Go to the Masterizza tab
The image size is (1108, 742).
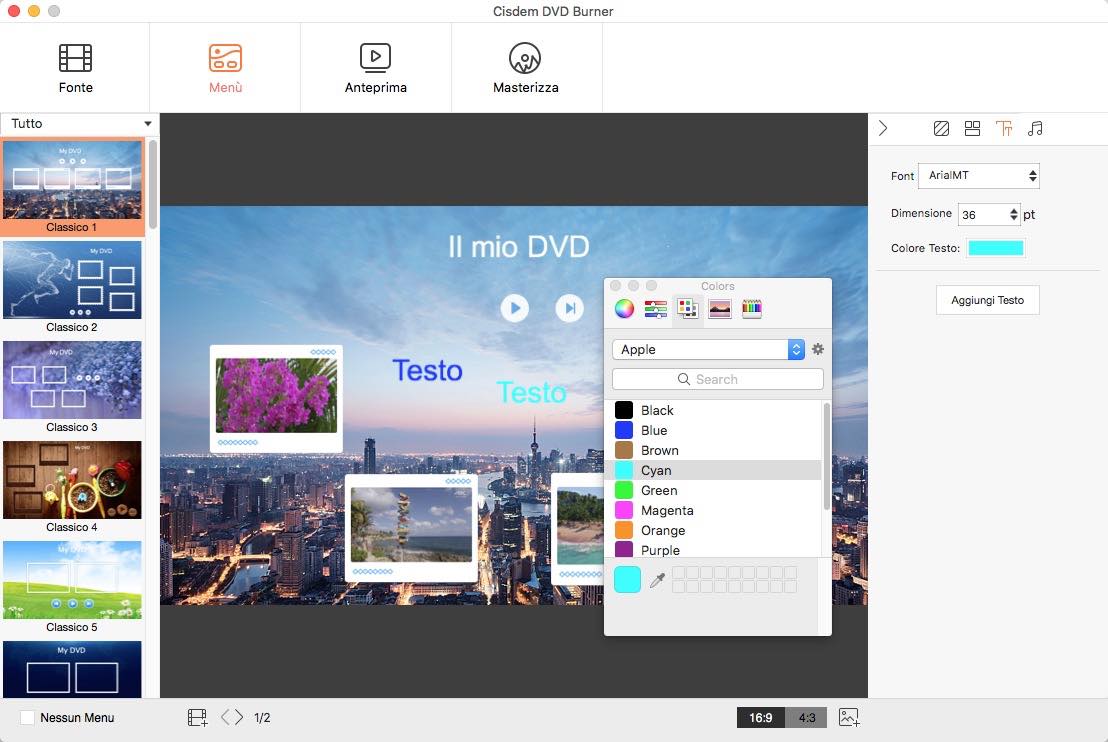pyautogui.click(x=526, y=68)
